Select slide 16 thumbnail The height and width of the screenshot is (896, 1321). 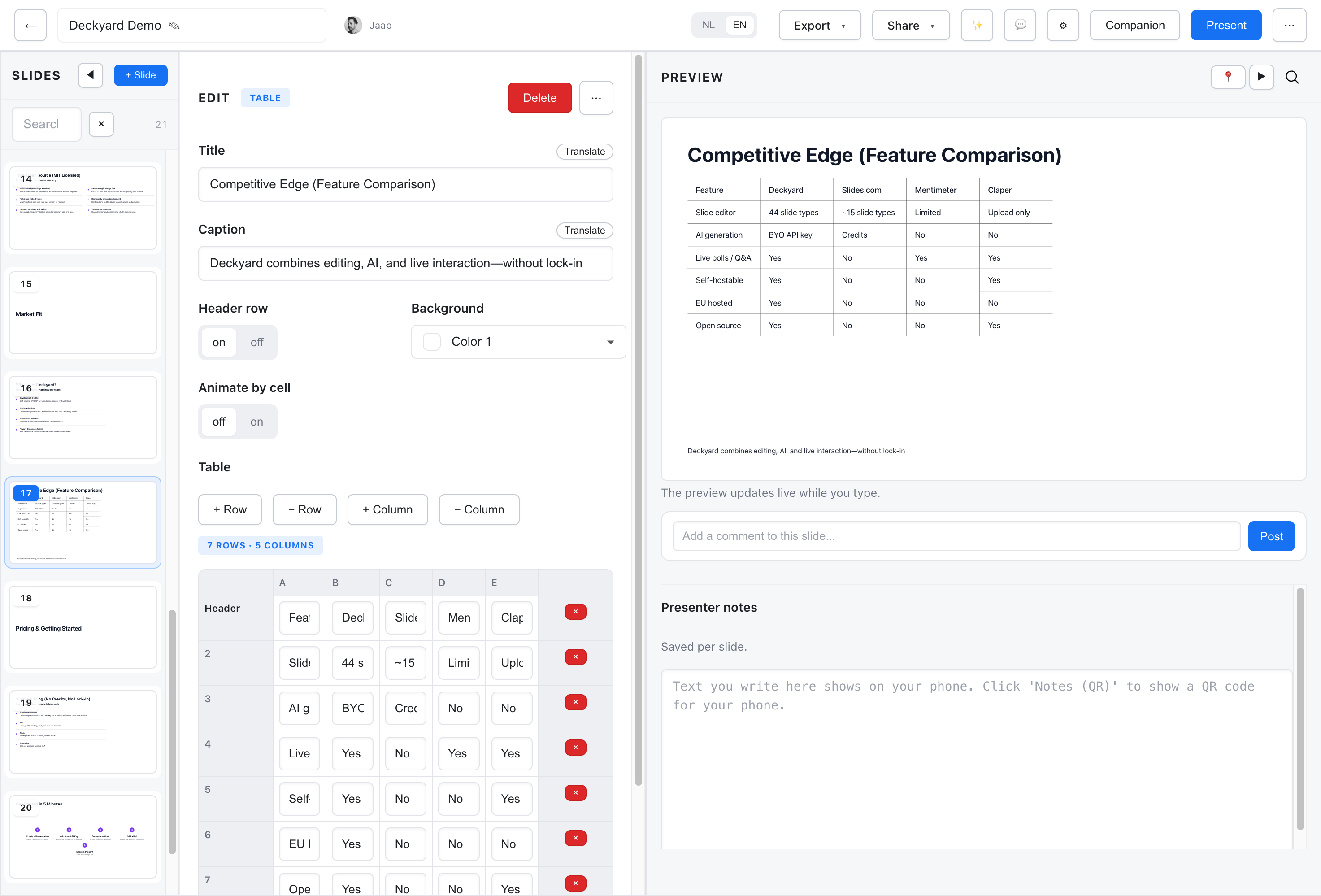83,418
